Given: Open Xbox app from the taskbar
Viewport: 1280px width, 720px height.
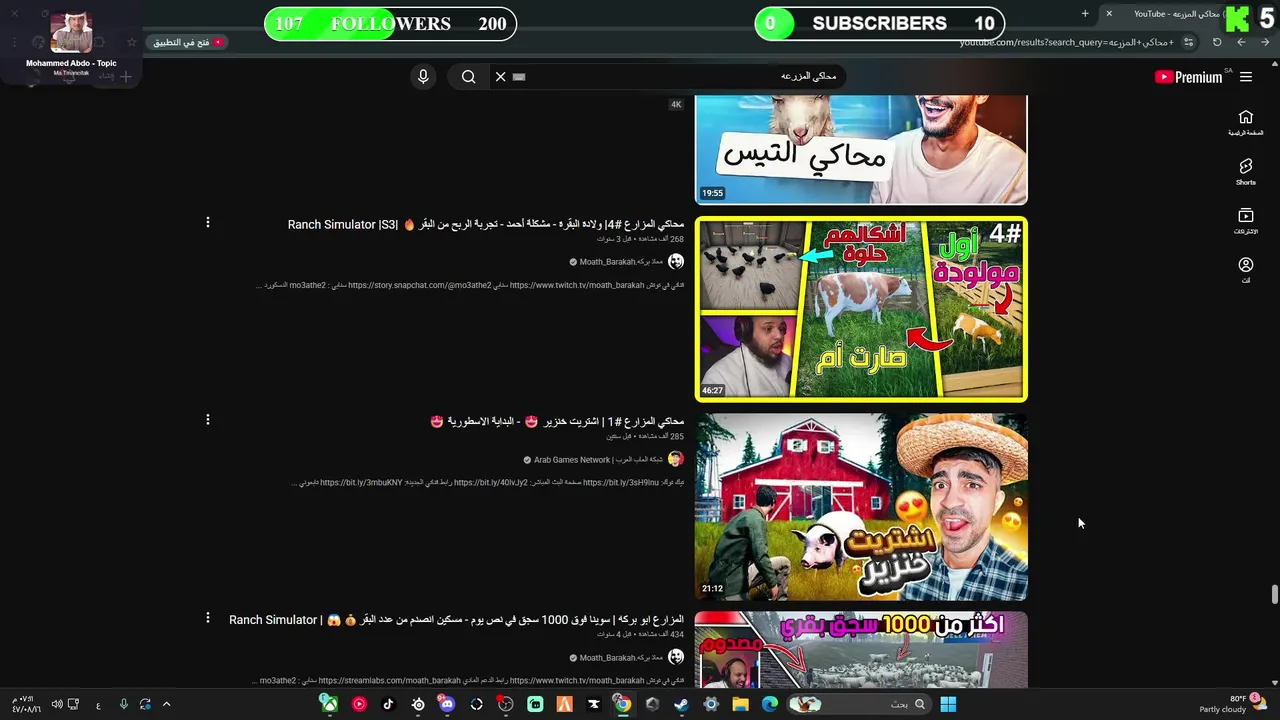Looking at the screenshot, I should pos(328,704).
